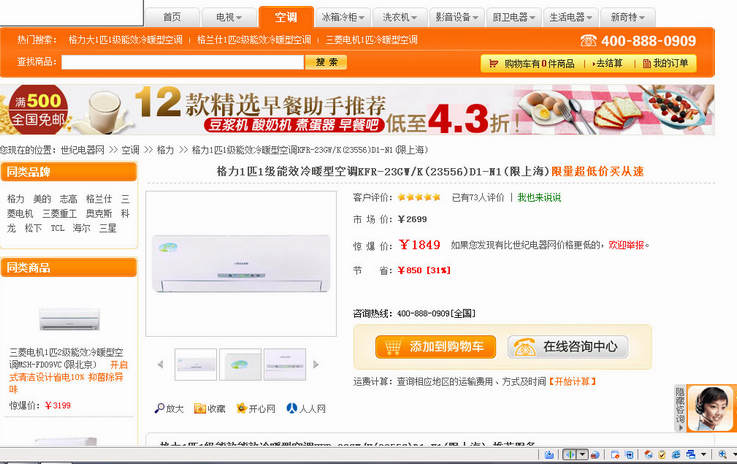Click the 放大 magnifier icon

pos(159,409)
